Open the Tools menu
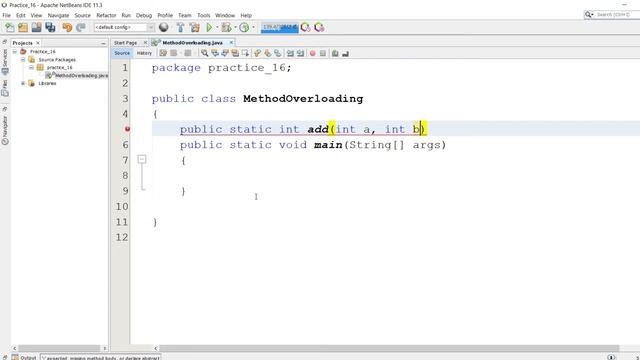640x360 pixels. click(203, 15)
